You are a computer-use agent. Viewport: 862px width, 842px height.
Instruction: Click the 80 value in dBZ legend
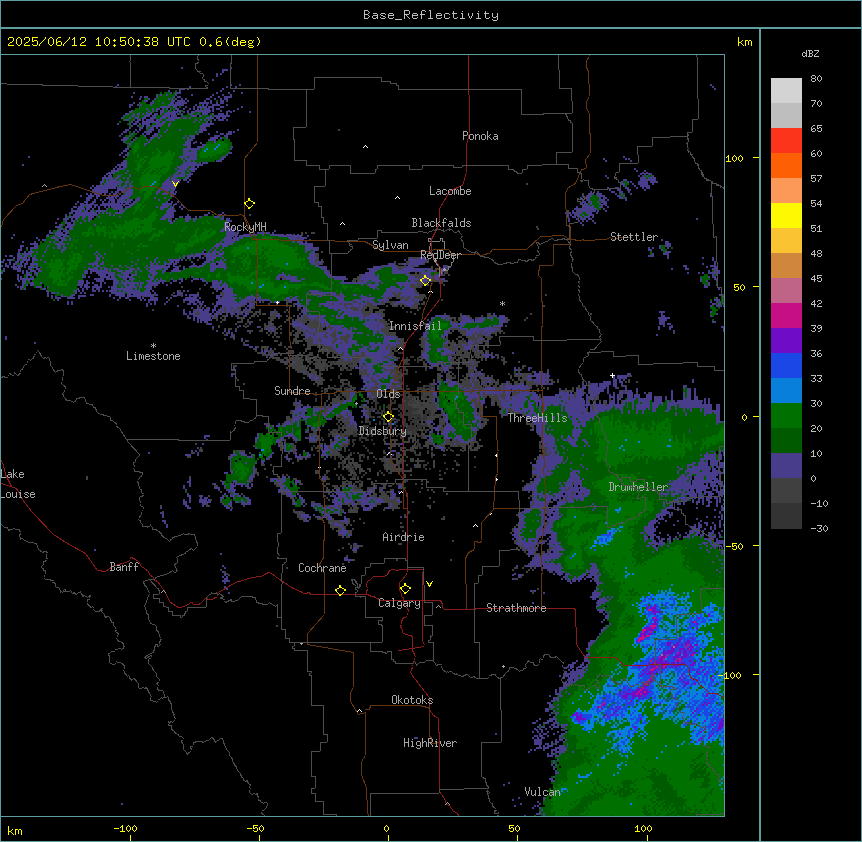pyautogui.click(x=816, y=79)
